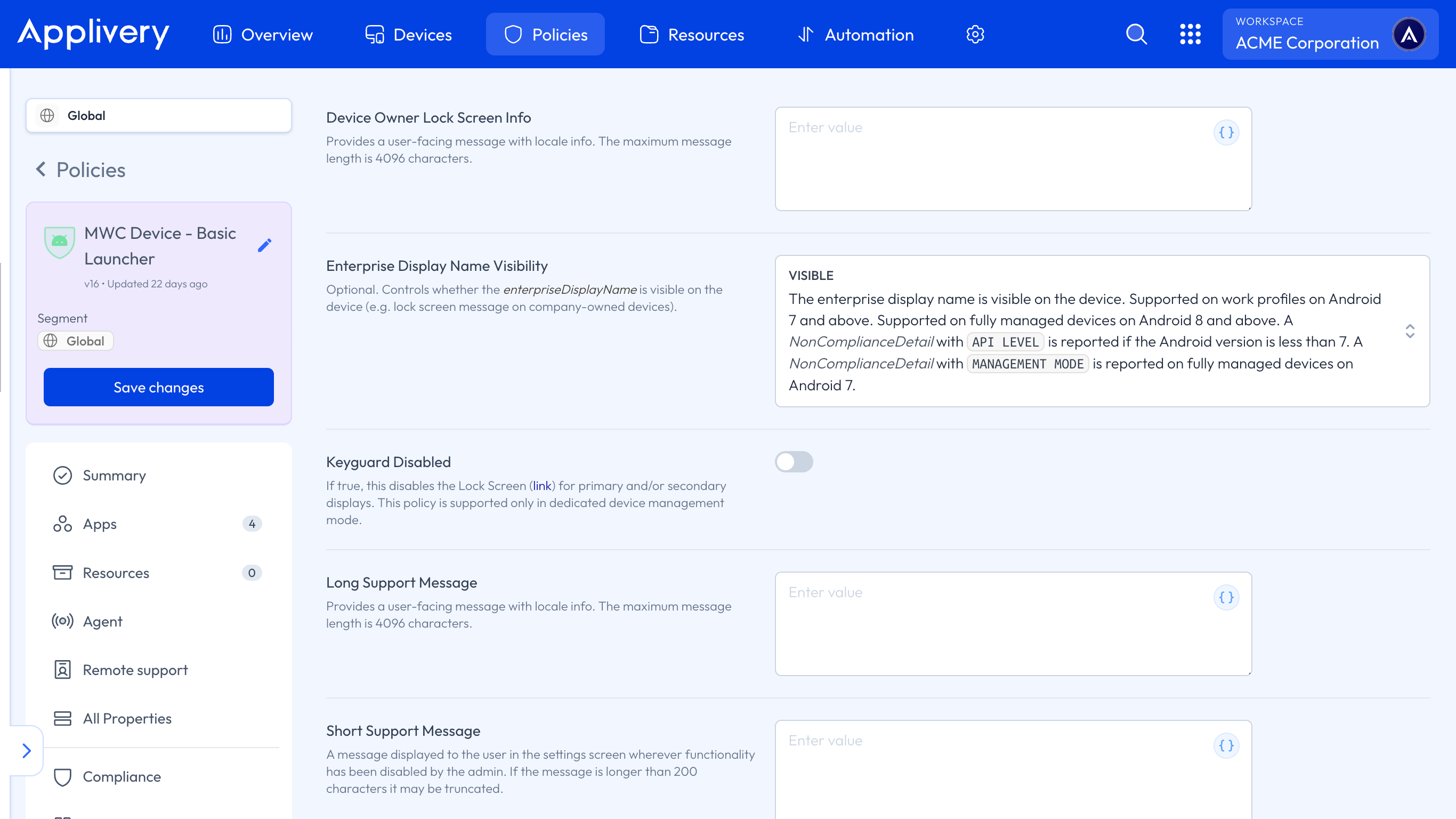
Task: Open the Global segment selector
Action: (159, 116)
